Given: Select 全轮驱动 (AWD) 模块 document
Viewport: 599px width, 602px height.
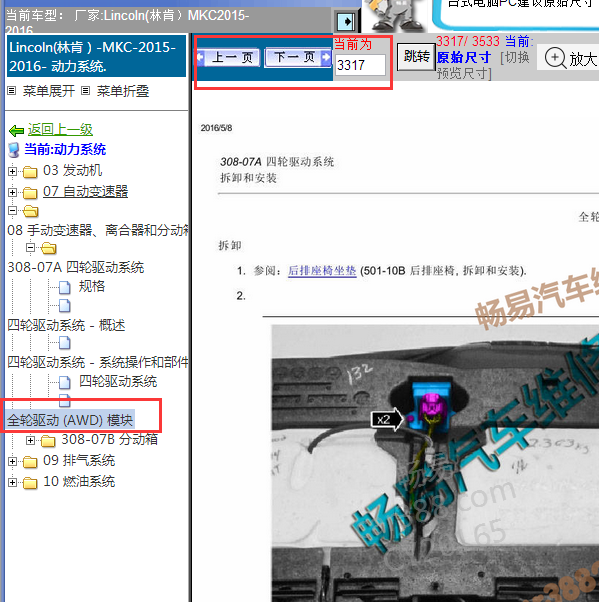Looking at the screenshot, I should coord(70,420).
